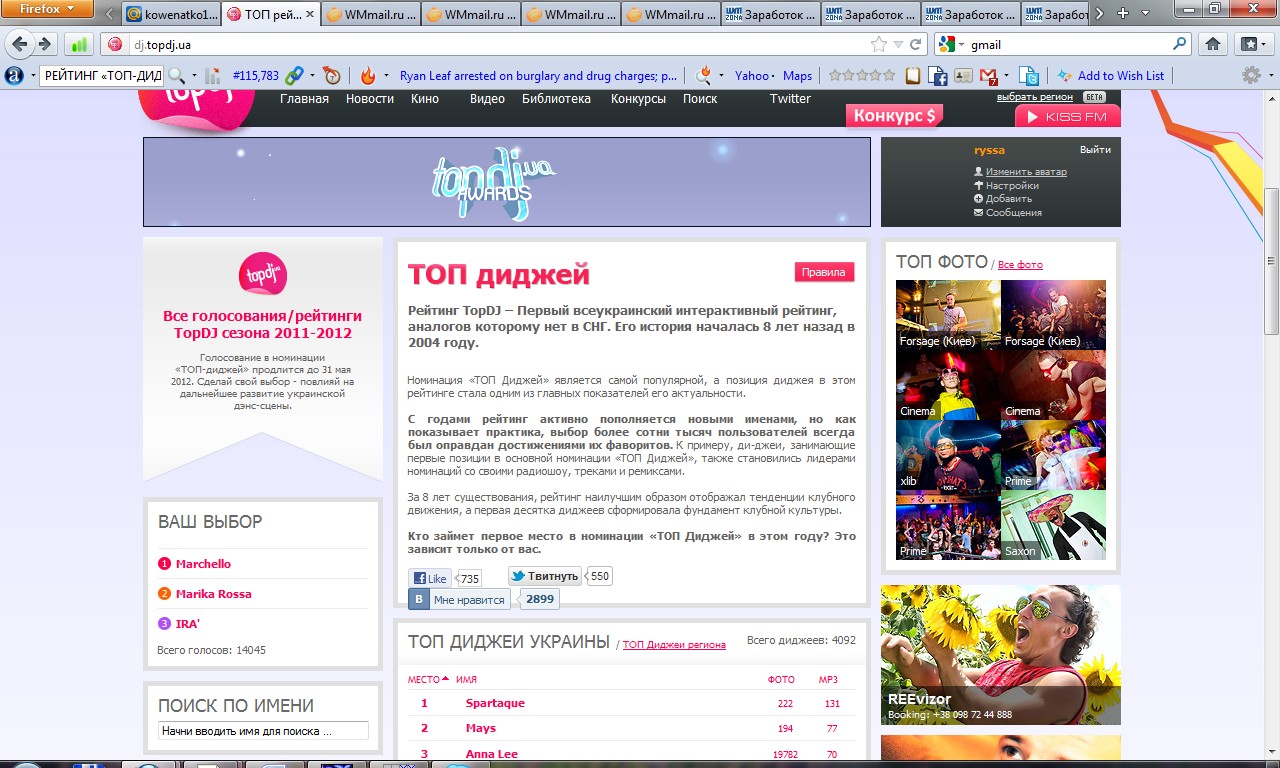Open the Библиотека menu item

[556, 98]
